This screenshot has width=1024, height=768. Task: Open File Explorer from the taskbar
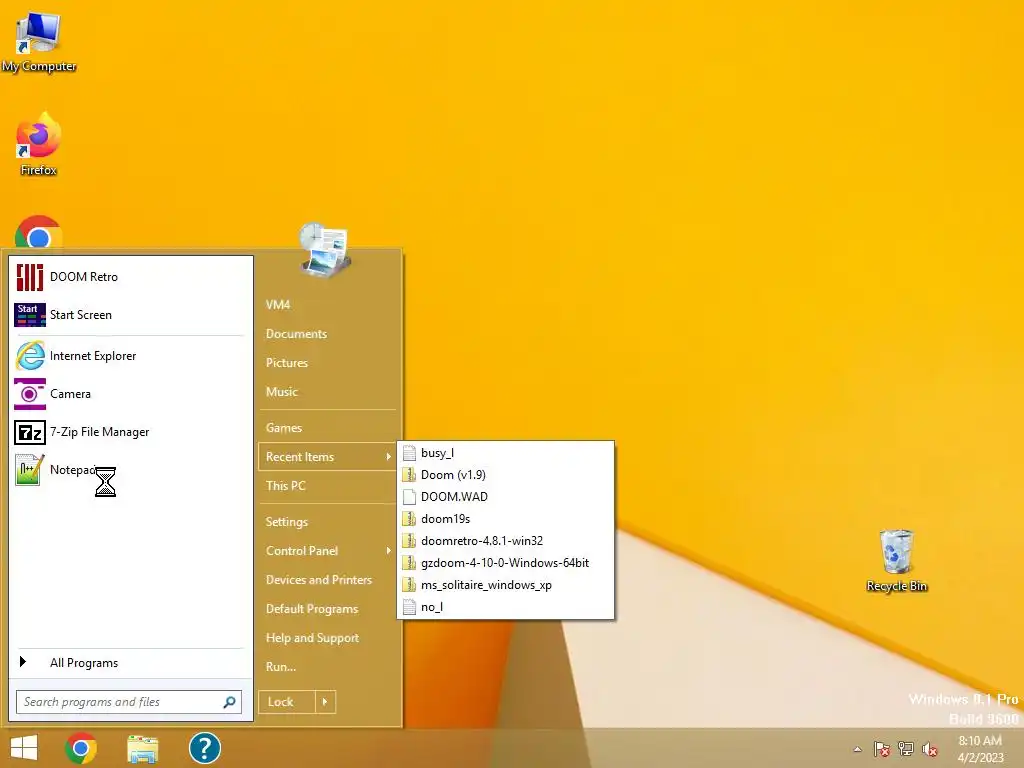[142, 749]
